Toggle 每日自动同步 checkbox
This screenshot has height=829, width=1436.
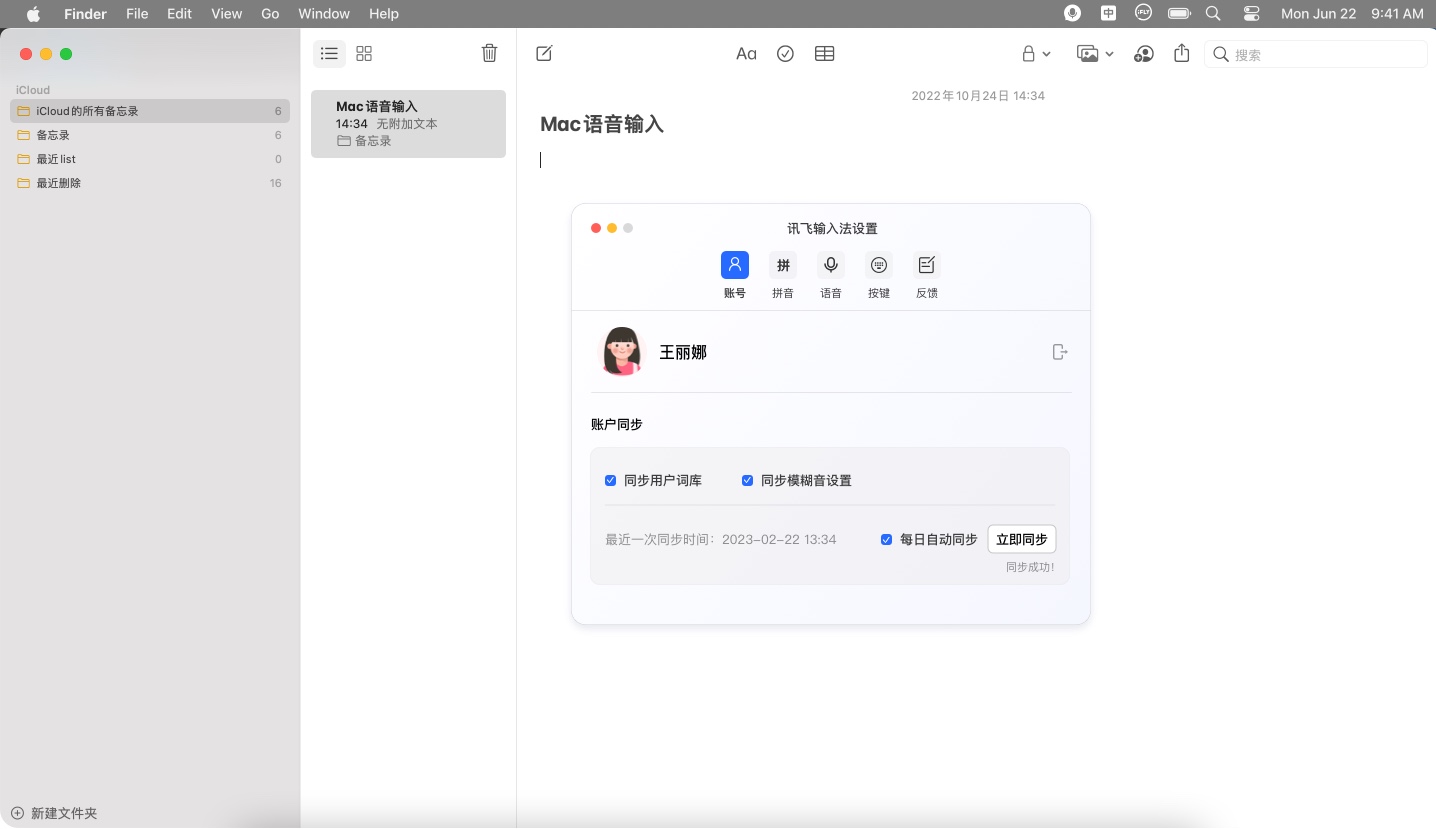(886, 539)
